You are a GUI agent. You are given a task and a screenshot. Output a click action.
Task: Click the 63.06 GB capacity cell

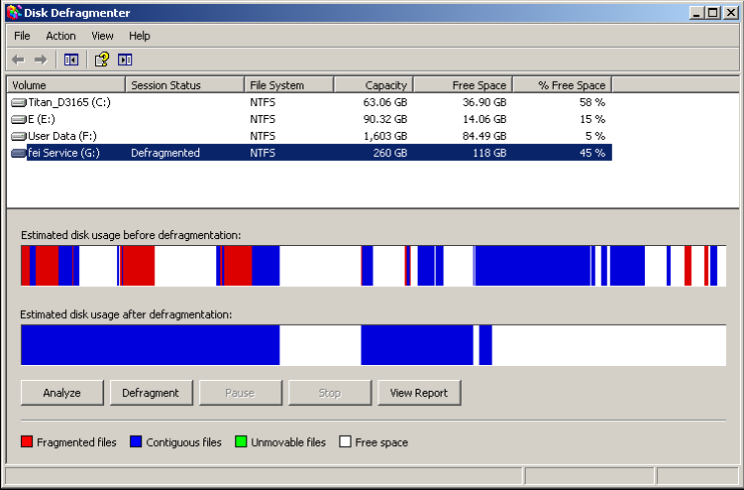(385, 102)
